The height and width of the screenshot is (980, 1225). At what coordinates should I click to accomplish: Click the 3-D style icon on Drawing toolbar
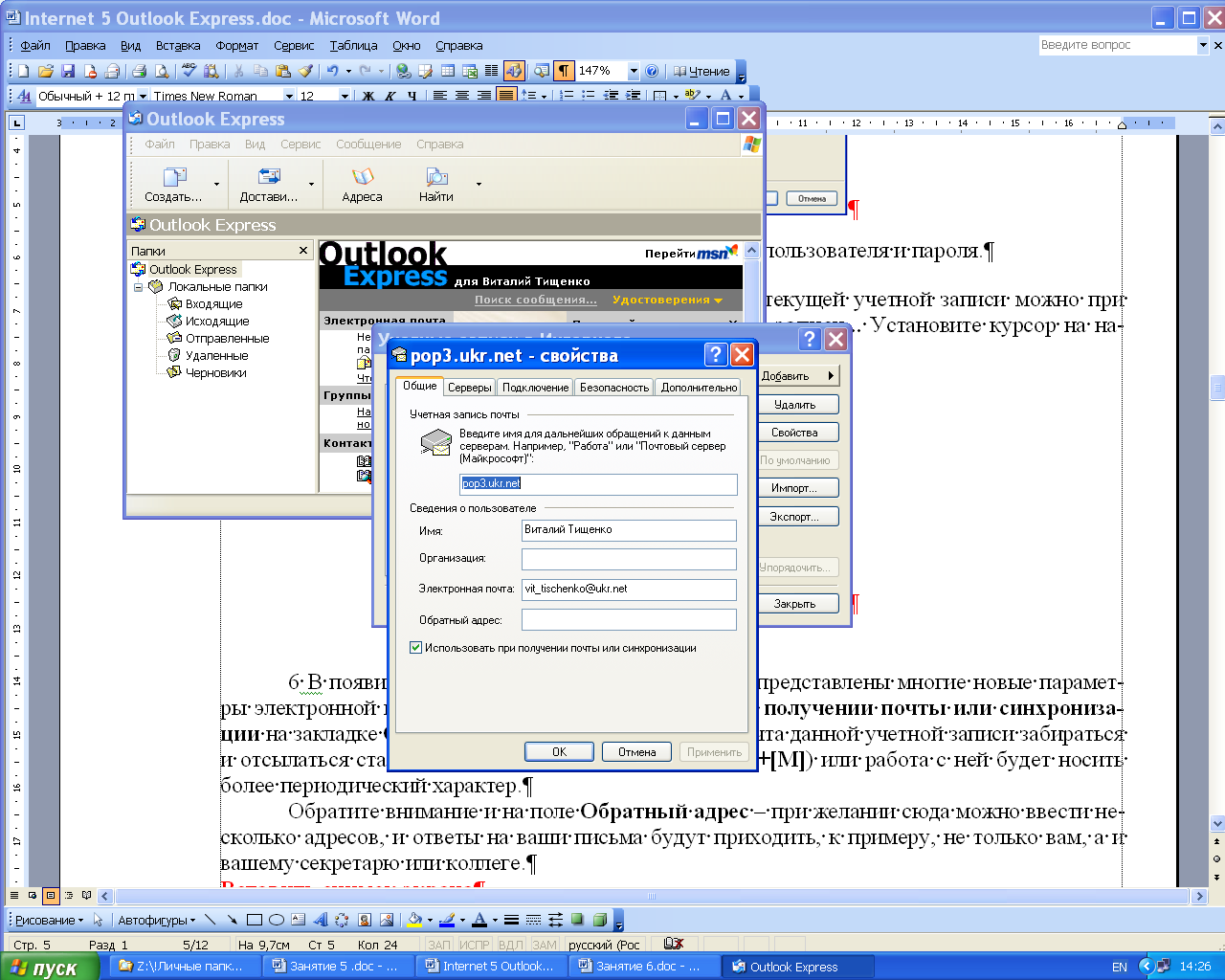[x=599, y=920]
